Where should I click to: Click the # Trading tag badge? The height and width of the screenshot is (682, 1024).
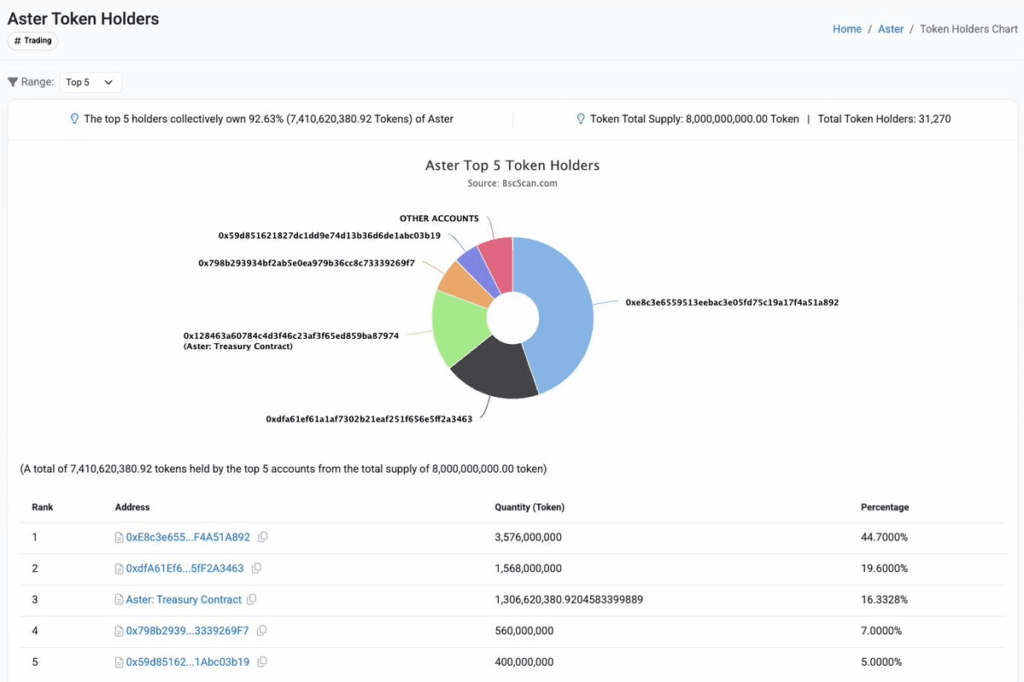[x=32, y=40]
